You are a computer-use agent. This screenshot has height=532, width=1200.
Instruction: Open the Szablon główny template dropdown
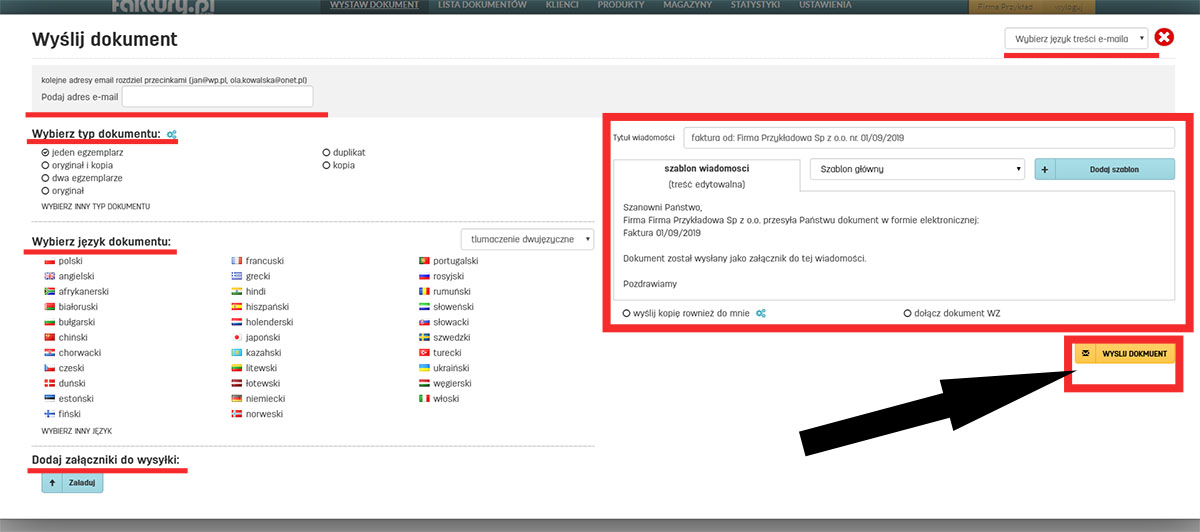coord(917,169)
